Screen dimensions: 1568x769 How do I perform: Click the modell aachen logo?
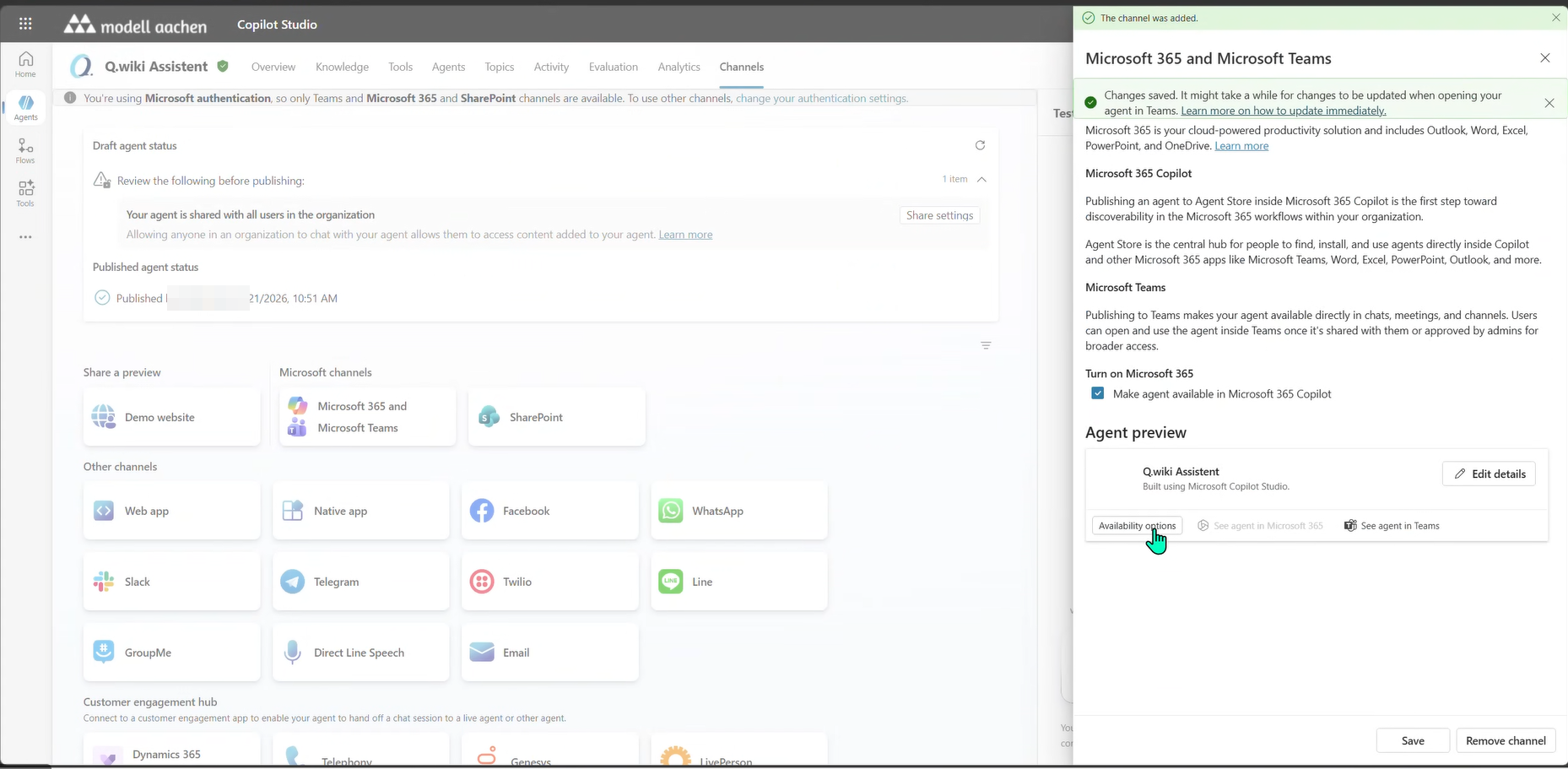click(x=135, y=24)
